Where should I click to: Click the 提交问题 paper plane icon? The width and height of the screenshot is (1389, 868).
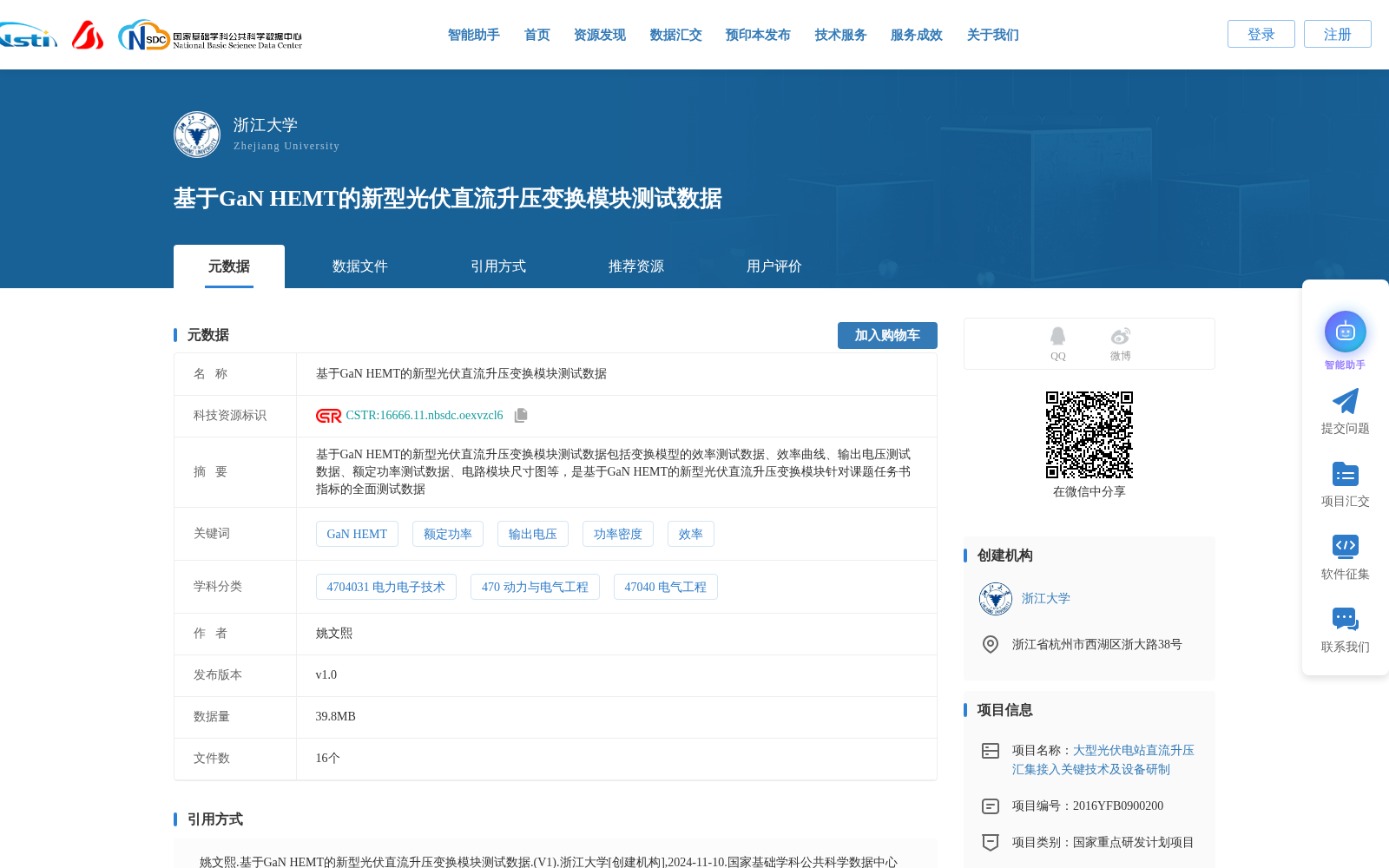pos(1346,401)
